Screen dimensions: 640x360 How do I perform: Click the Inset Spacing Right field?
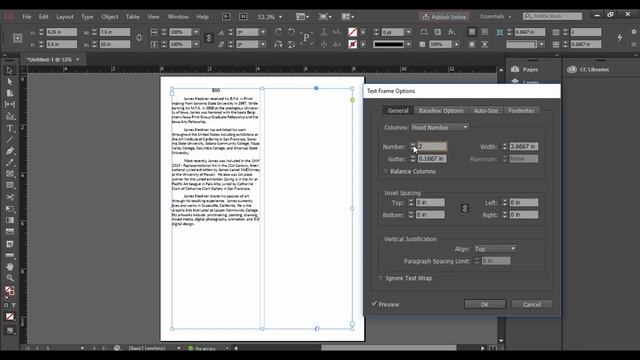click(x=524, y=215)
